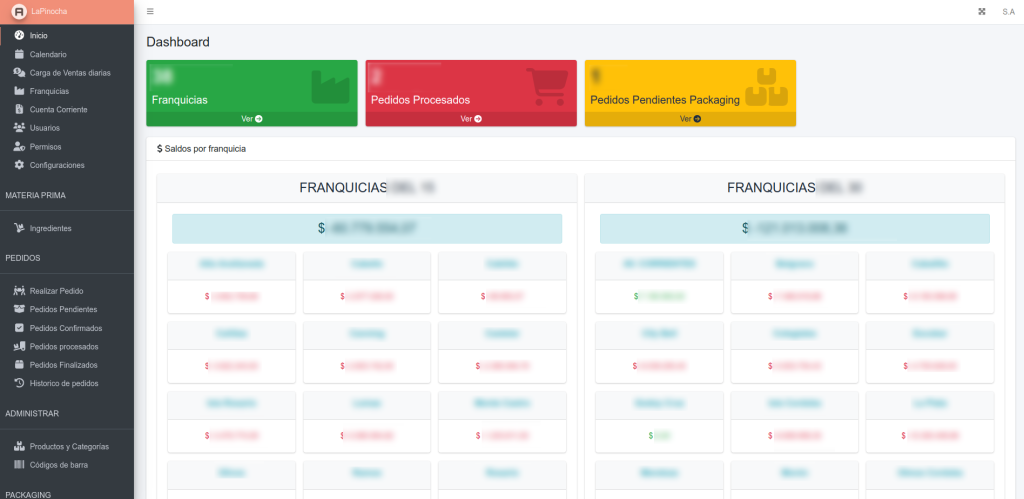Click the MATERIA PRIMA section label

35,195
